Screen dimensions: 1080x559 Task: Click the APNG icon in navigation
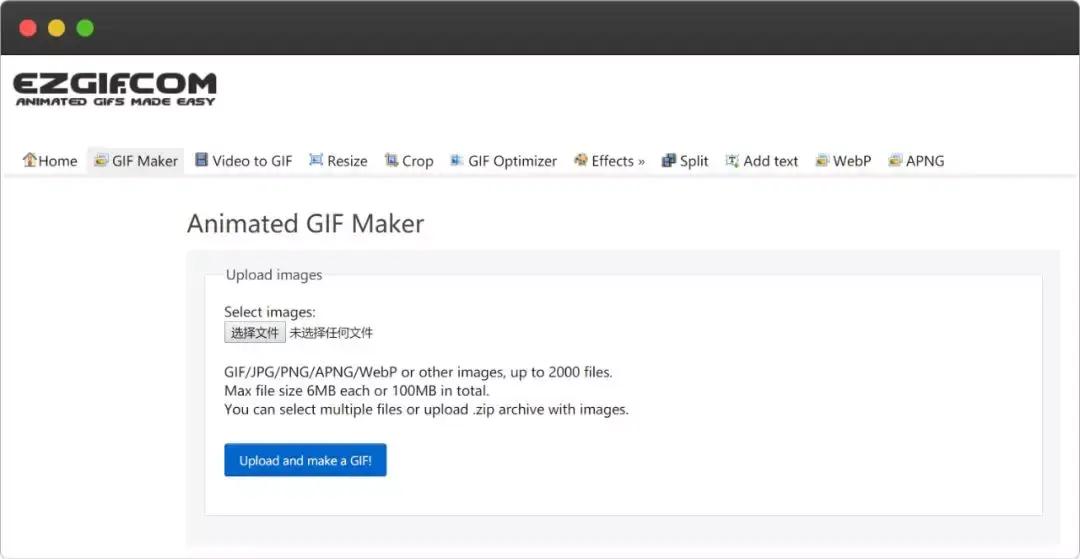pos(895,160)
